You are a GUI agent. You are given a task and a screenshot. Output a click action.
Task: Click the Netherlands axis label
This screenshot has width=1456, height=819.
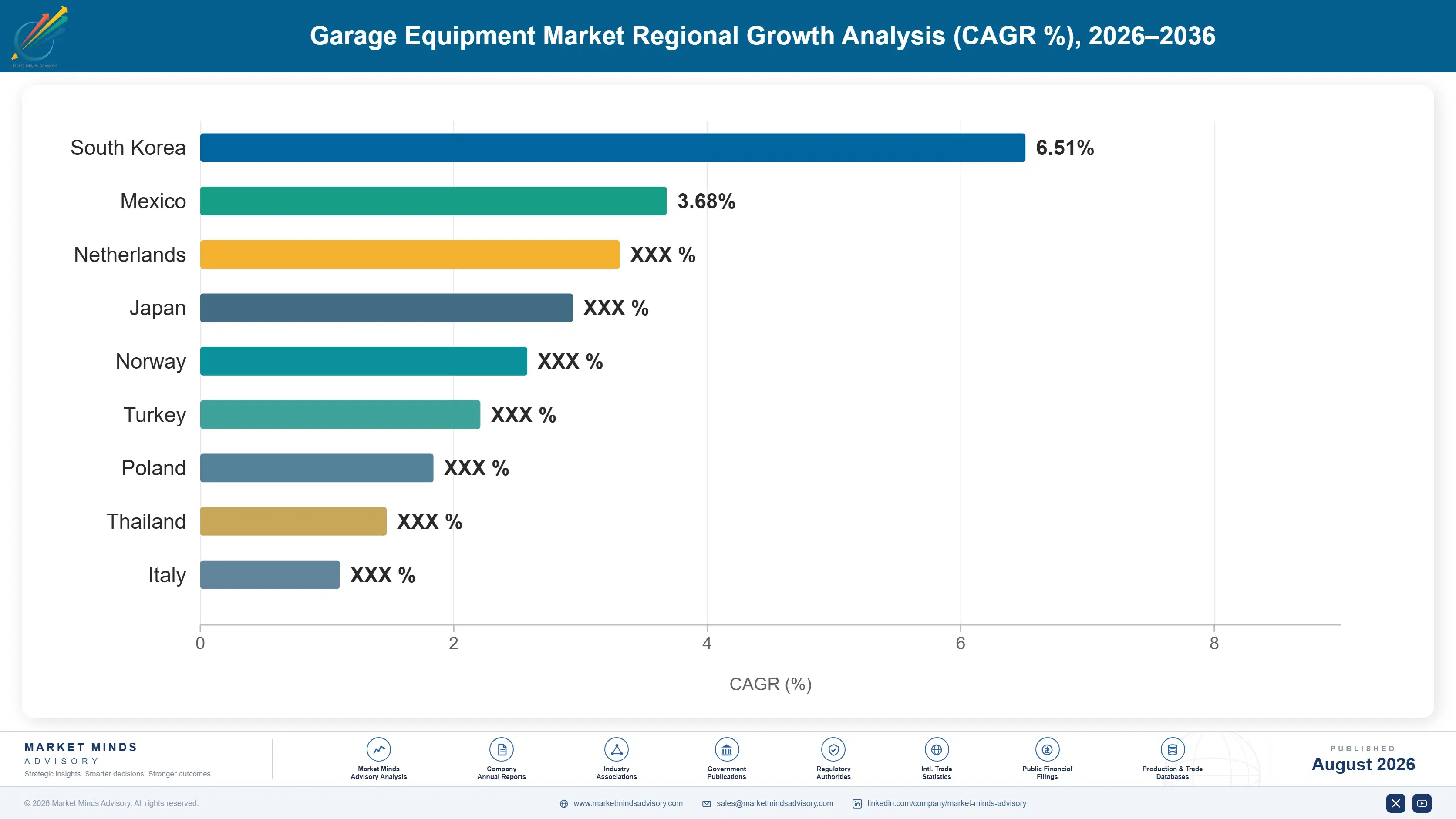(x=130, y=255)
